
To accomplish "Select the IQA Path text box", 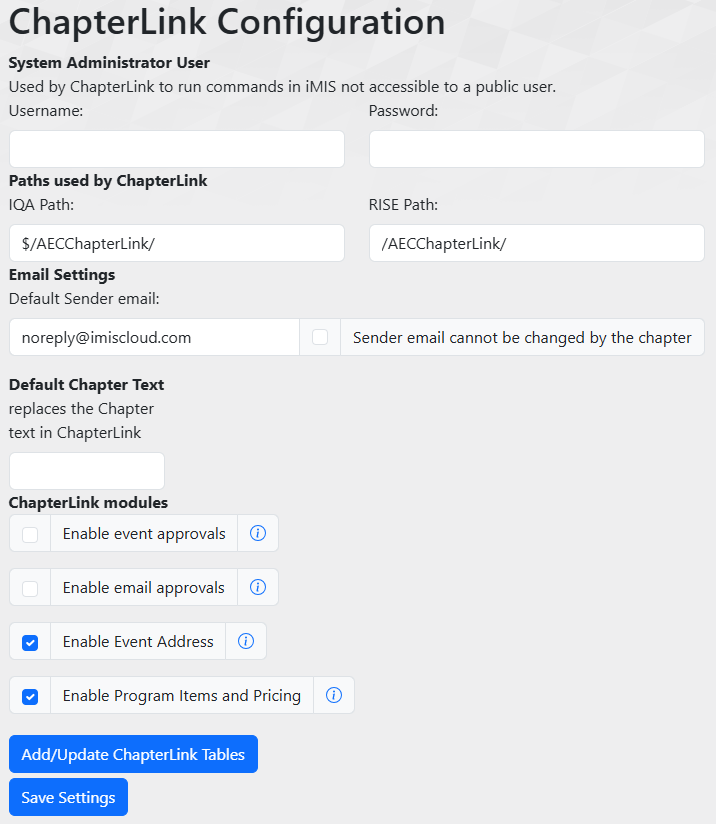I will point(177,243).
